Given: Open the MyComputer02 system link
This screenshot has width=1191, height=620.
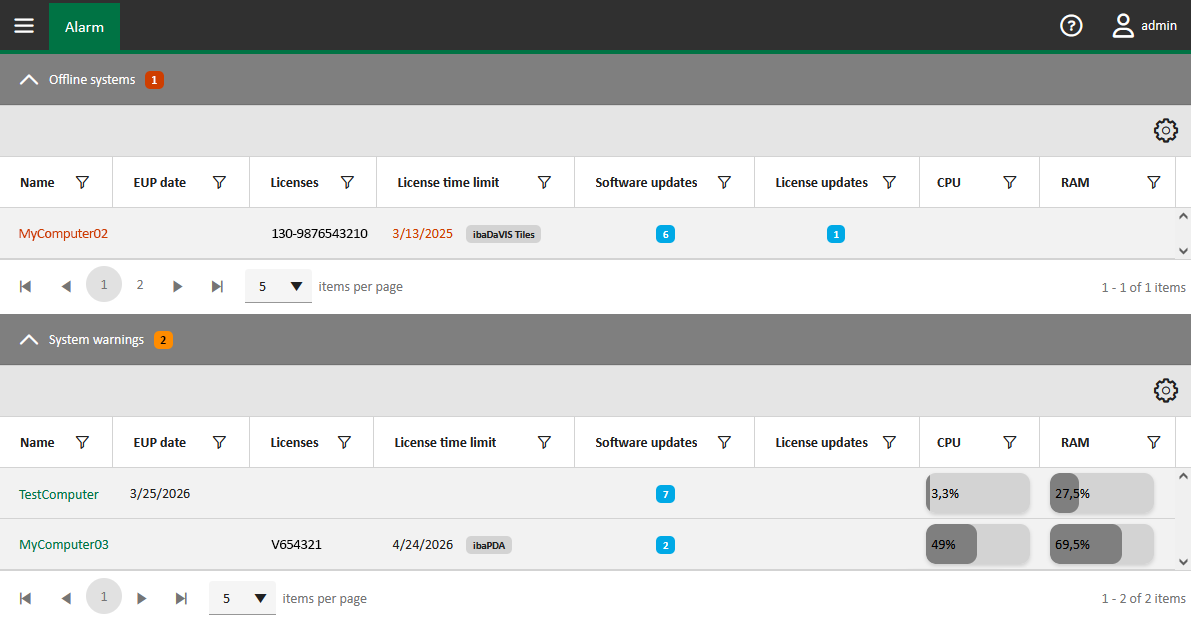Looking at the screenshot, I should coord(63,233).
